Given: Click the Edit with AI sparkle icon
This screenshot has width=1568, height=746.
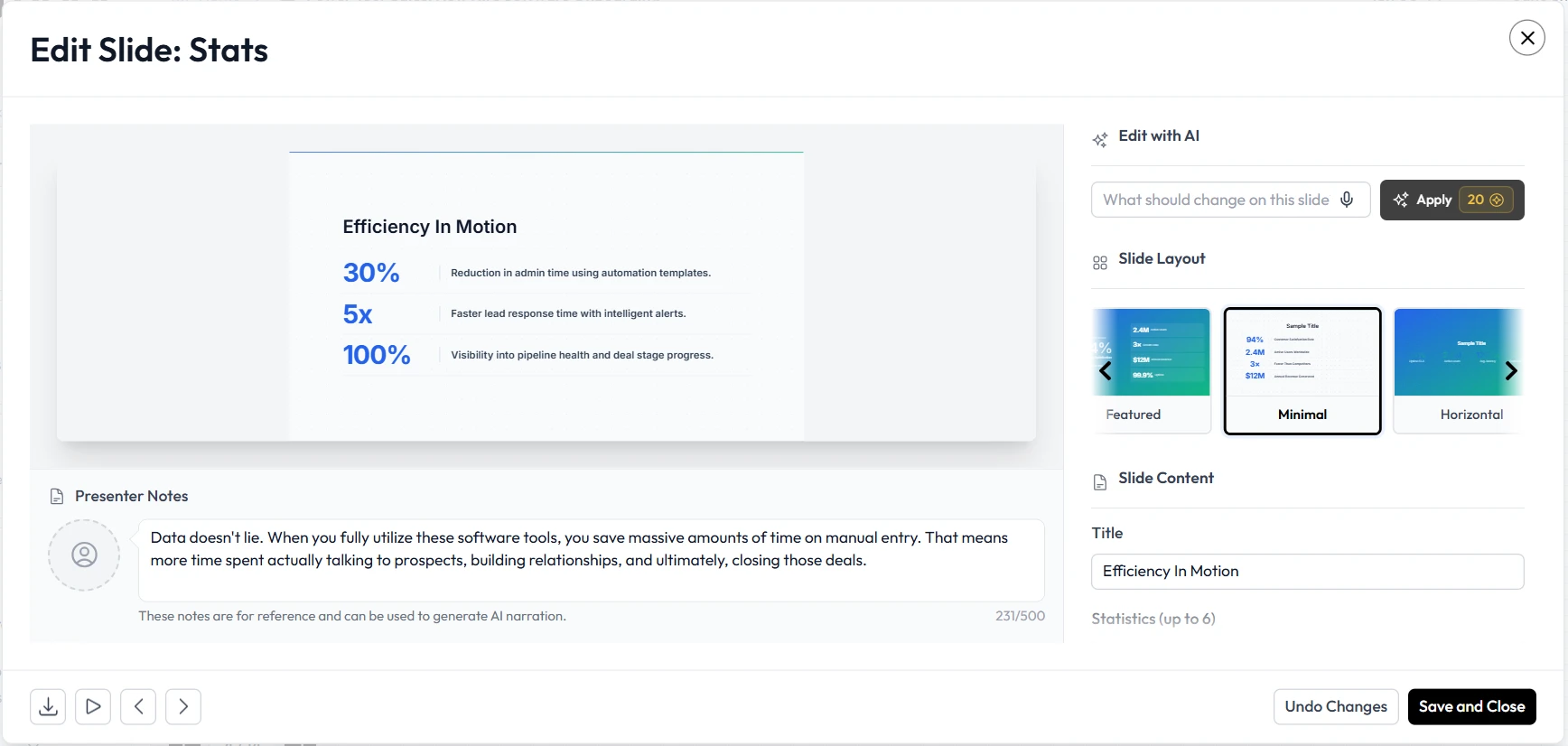Looking at the screenshot, I should 1100,140.
